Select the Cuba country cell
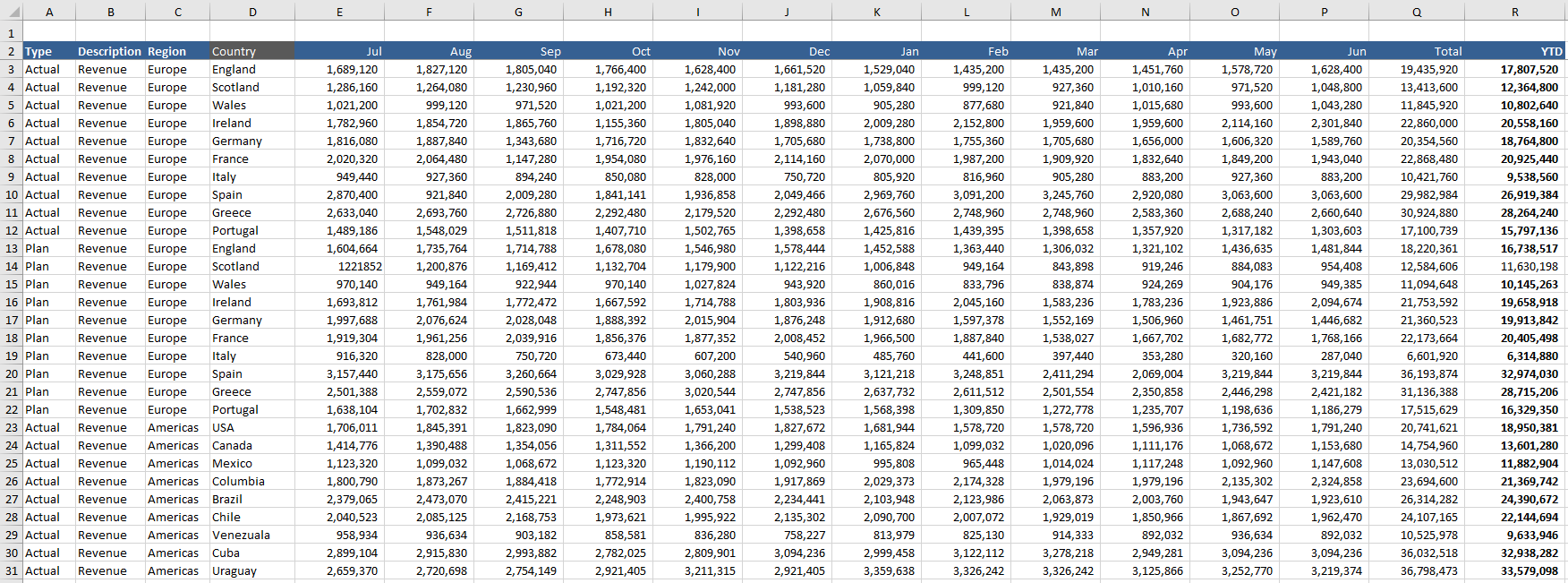 (x=252, y=553)
